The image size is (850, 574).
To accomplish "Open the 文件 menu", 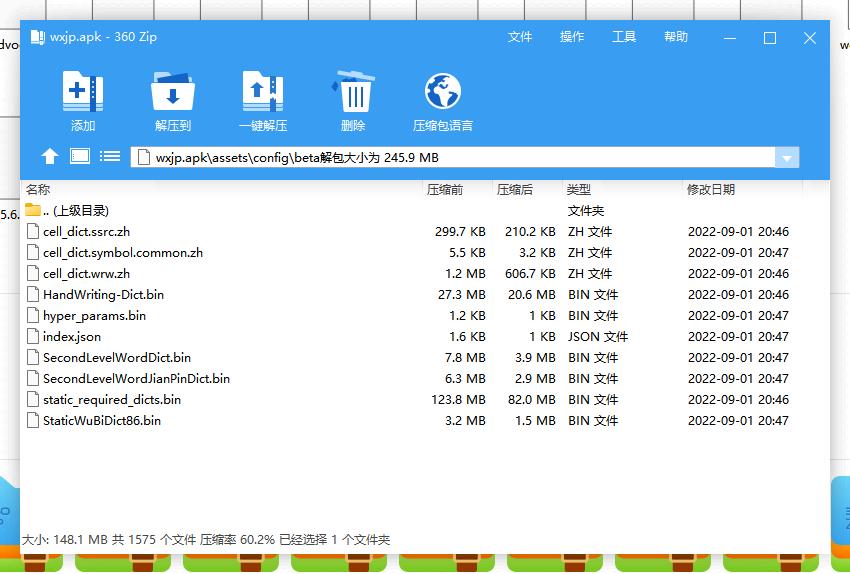I will (x=520, y=37).
